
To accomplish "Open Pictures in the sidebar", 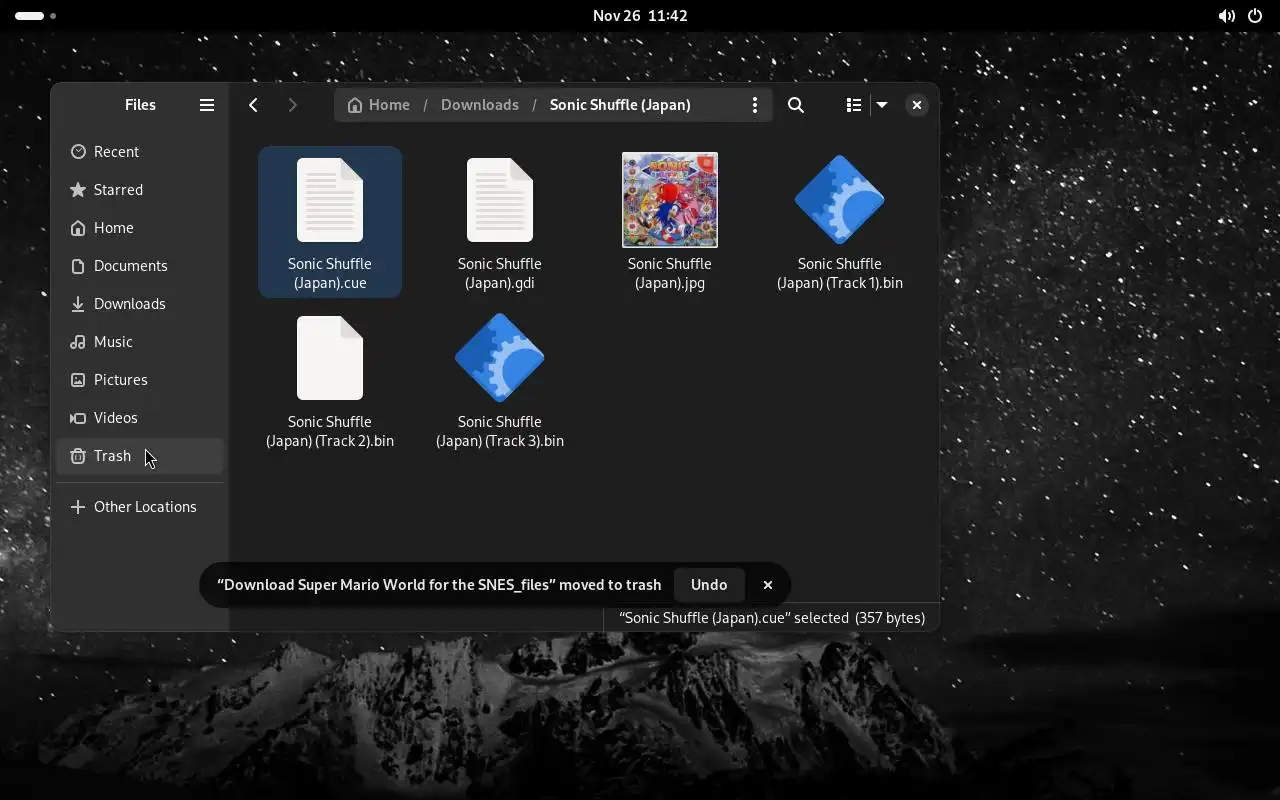I will click(140, 380).
